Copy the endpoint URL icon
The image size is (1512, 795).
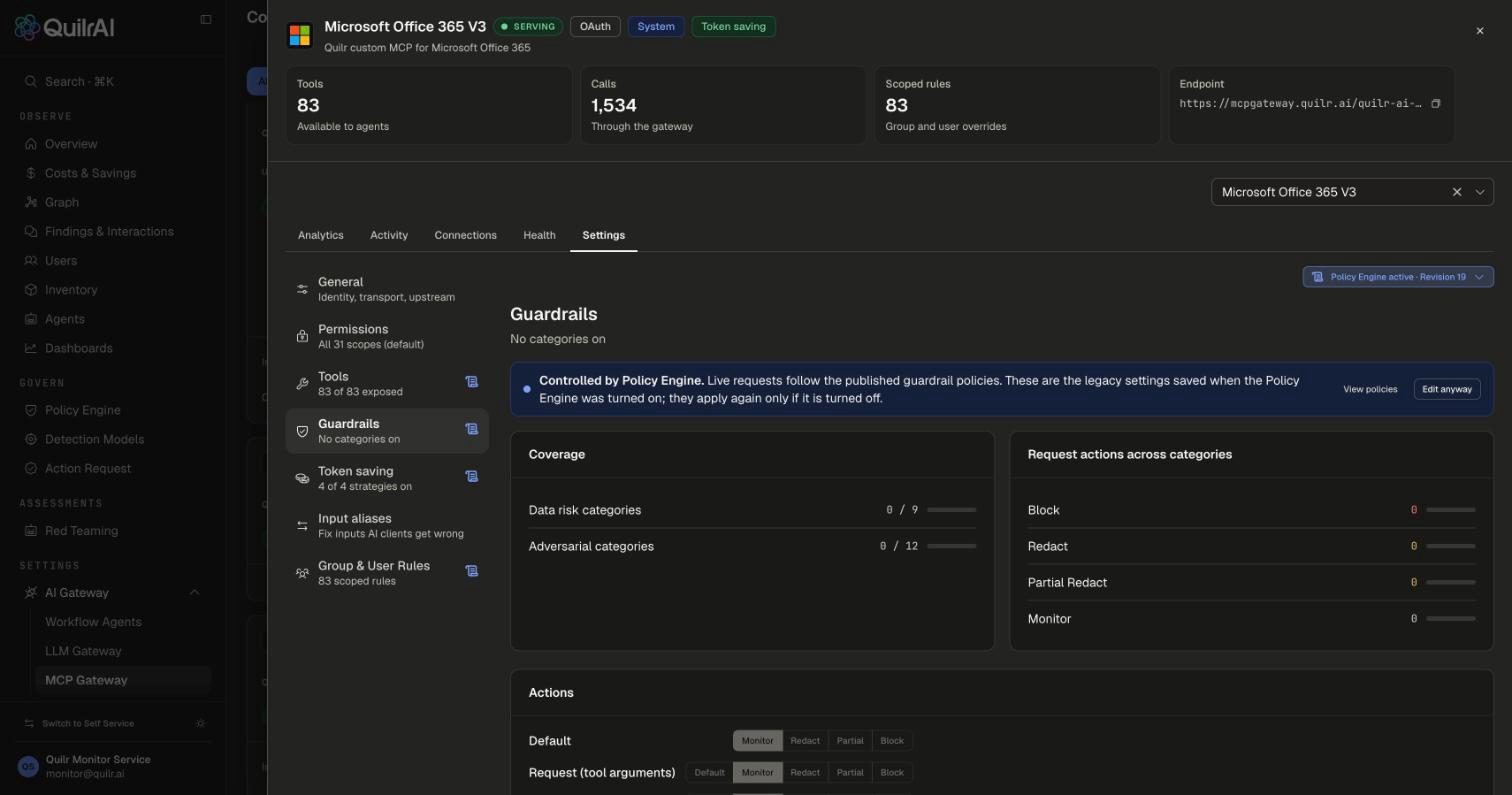[1435, 104]
